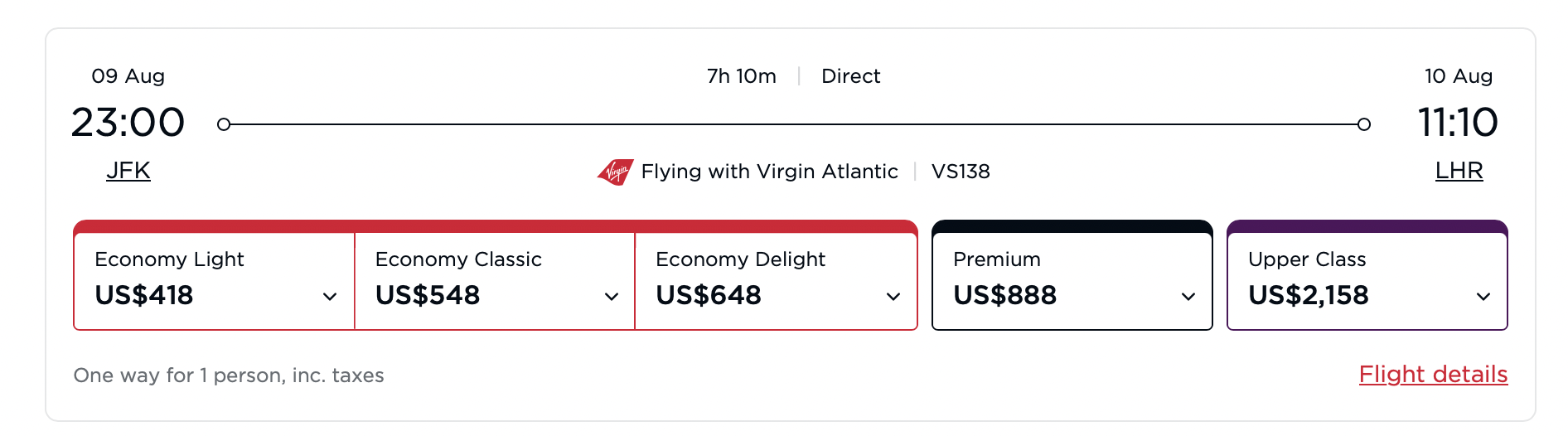Click the arrival endpoint circle on flight line
1568x436 pixels.
tap(1363, 124)
